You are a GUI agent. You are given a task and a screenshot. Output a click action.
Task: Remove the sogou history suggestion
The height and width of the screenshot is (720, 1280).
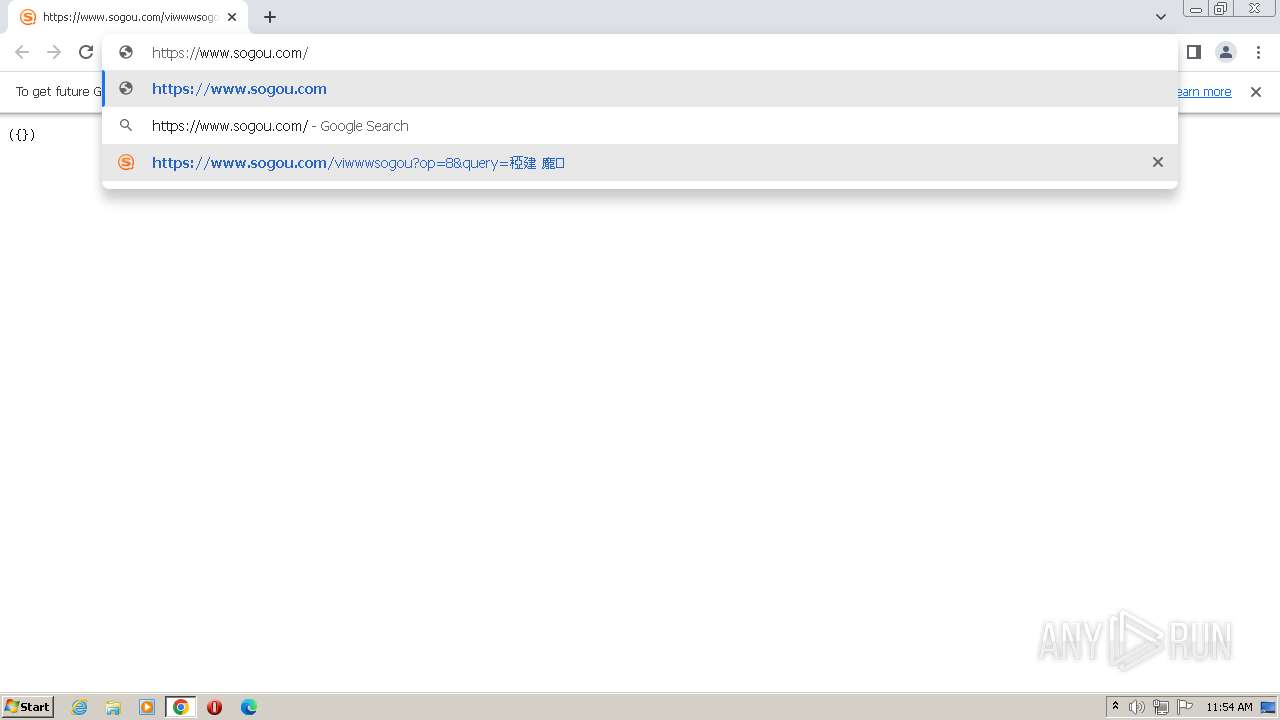(1158, 162)
